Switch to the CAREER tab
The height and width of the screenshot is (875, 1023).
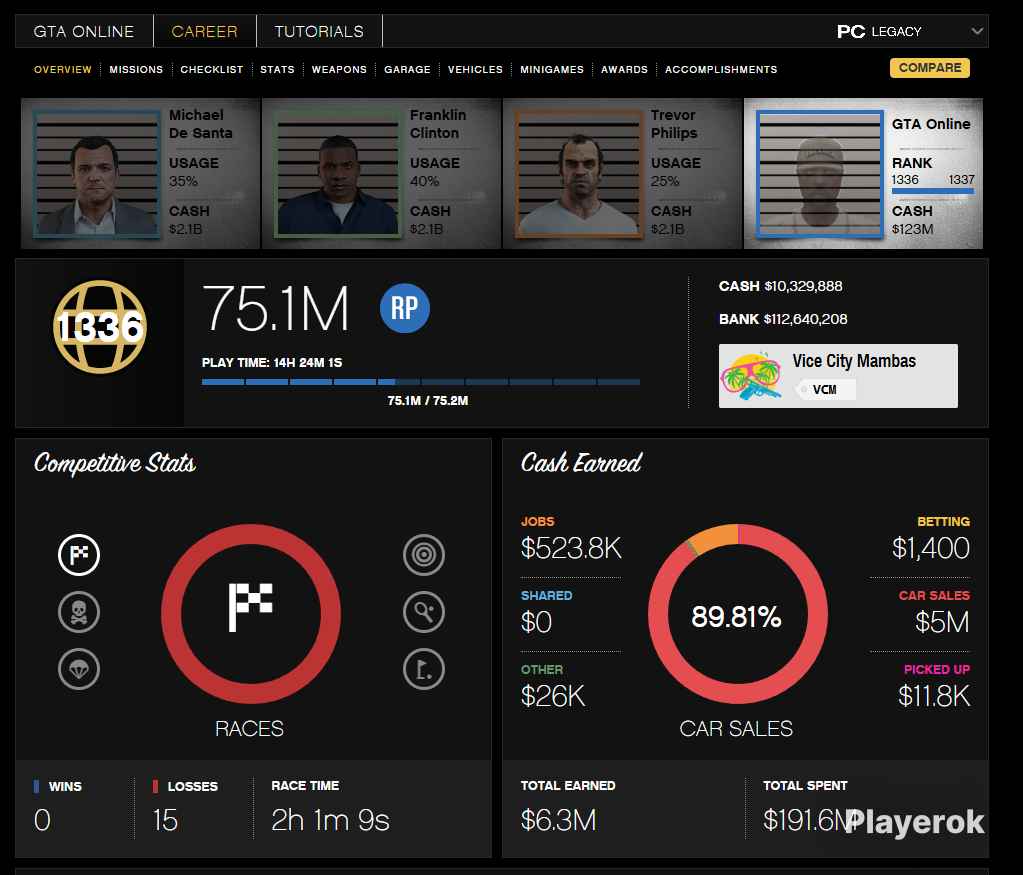pos(205,31)
